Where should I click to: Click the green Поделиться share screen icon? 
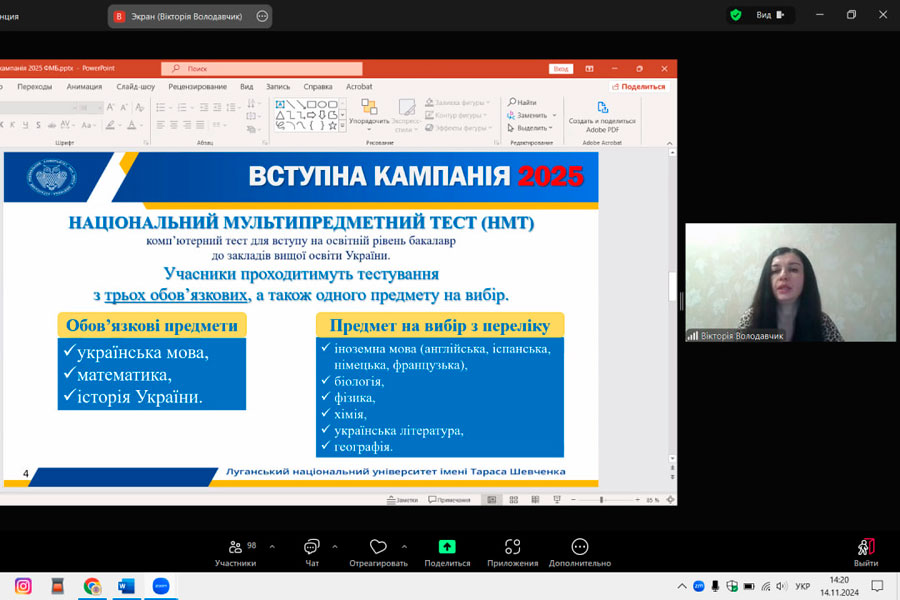coord(447,547)
